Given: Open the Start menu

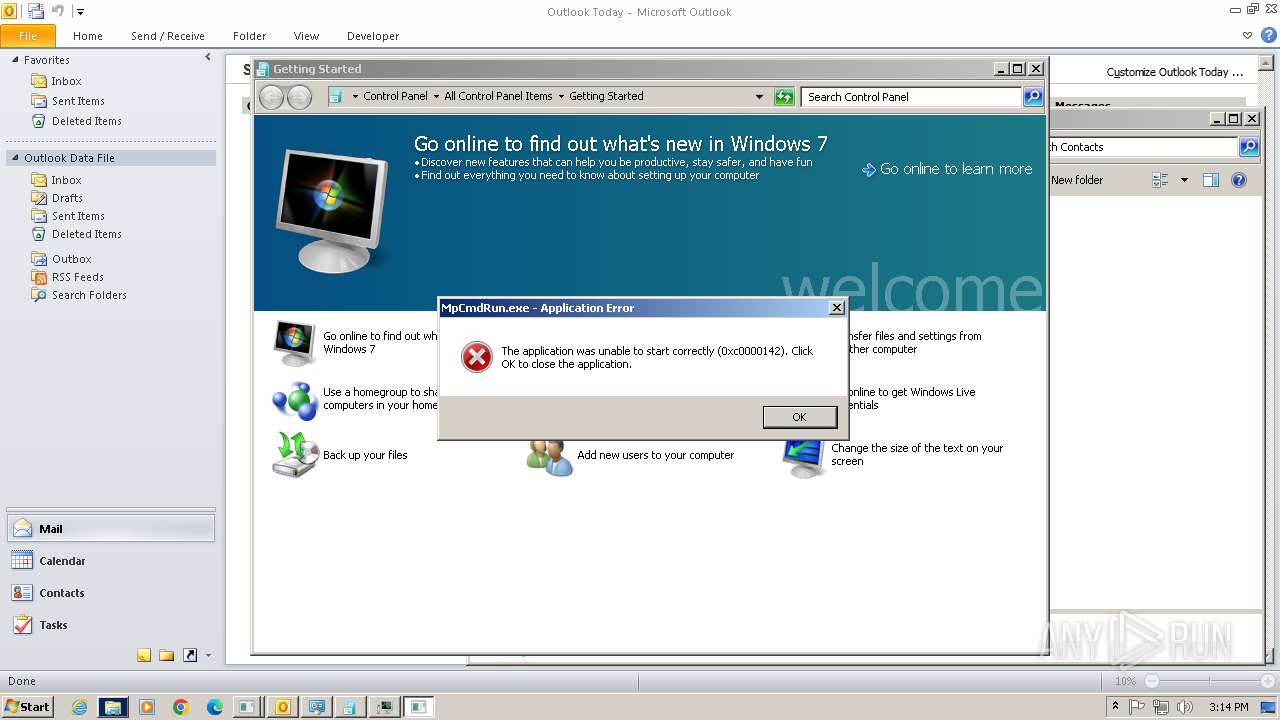Looking at the screenshot, I should (27, 706).
